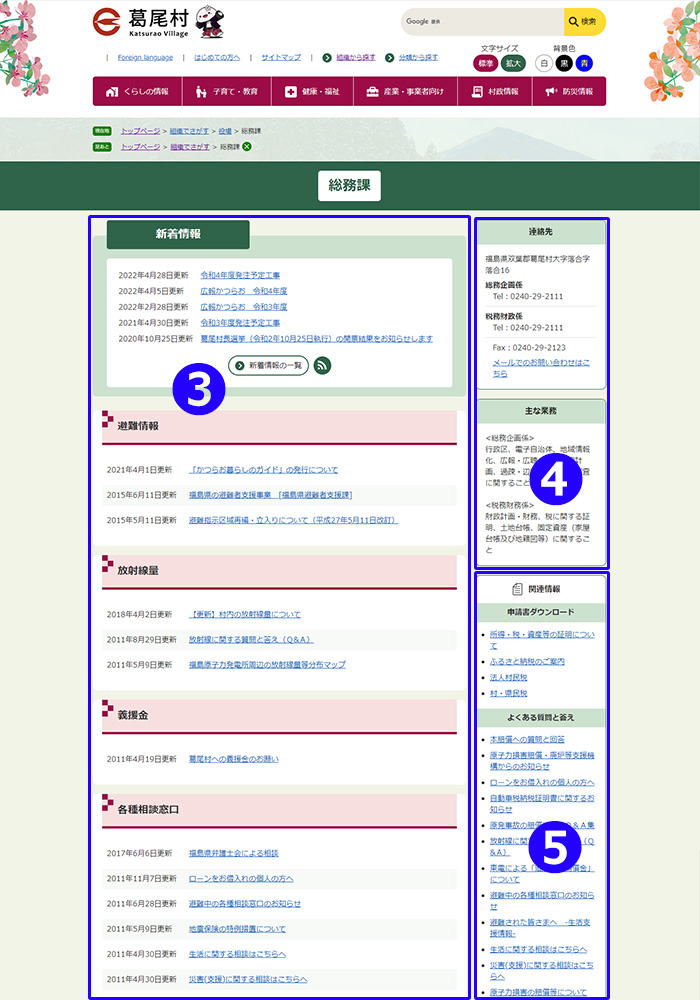Open the 防災情報 navigation menu
The image size is (700, 1000).
coord(569,91)
